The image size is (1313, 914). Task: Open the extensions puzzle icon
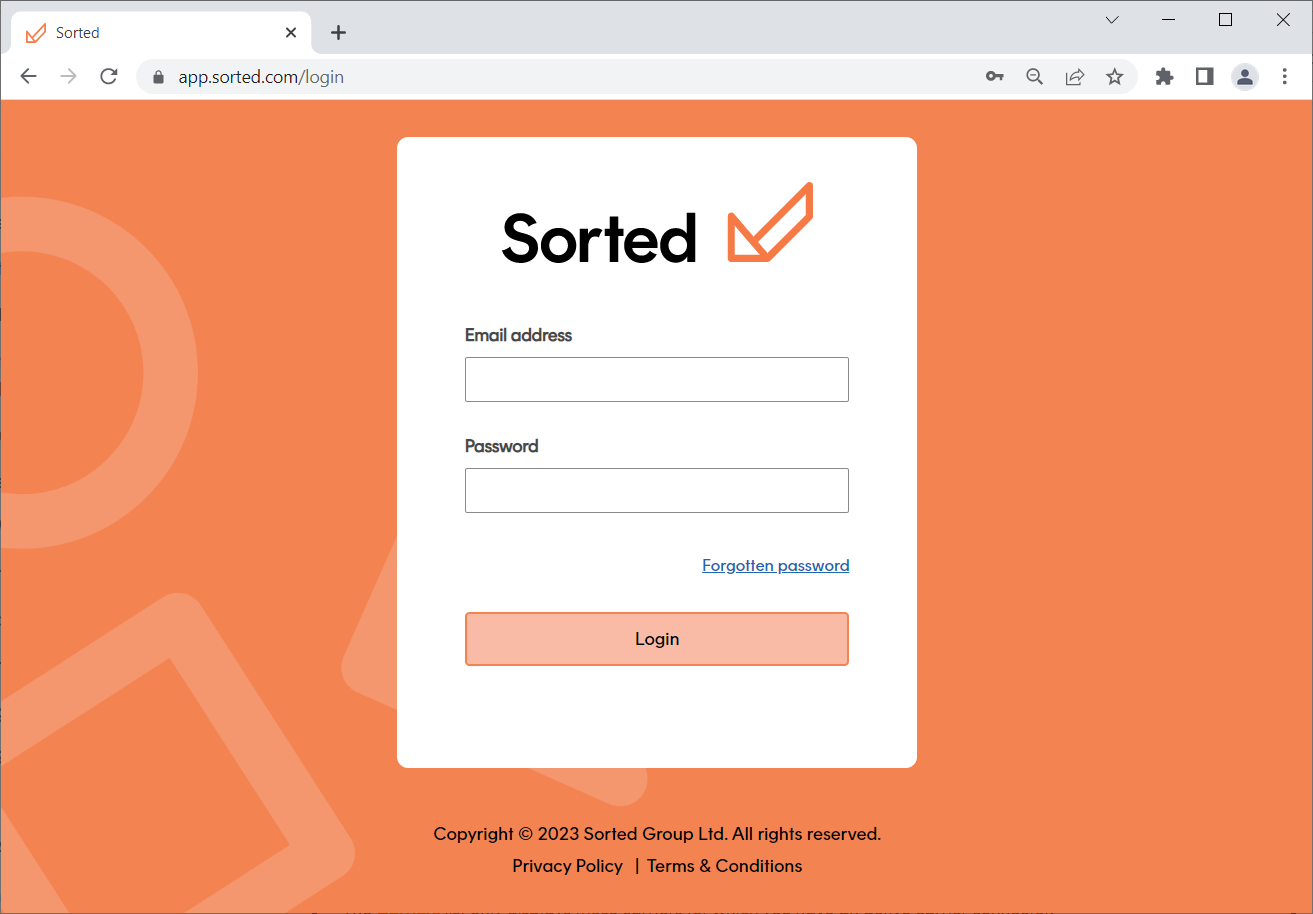[x=1164, y=76]
